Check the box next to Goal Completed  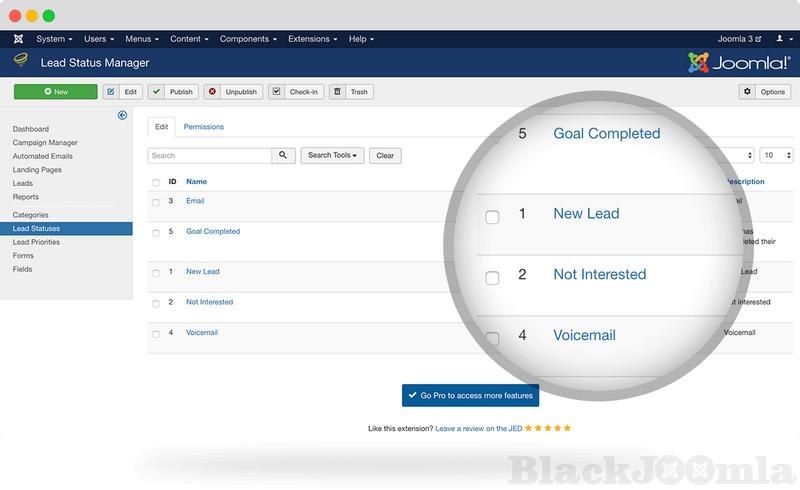(x=155, y=232)
